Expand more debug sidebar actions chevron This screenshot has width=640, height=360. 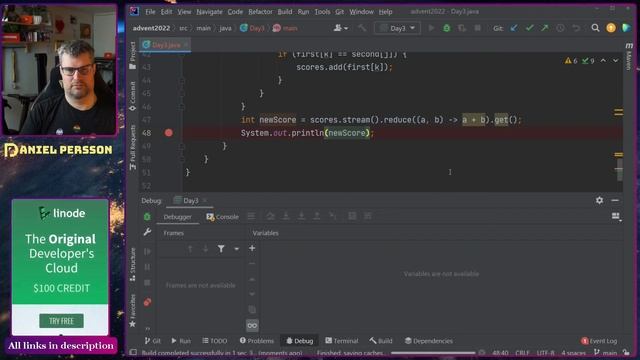[x=147, y=328]
